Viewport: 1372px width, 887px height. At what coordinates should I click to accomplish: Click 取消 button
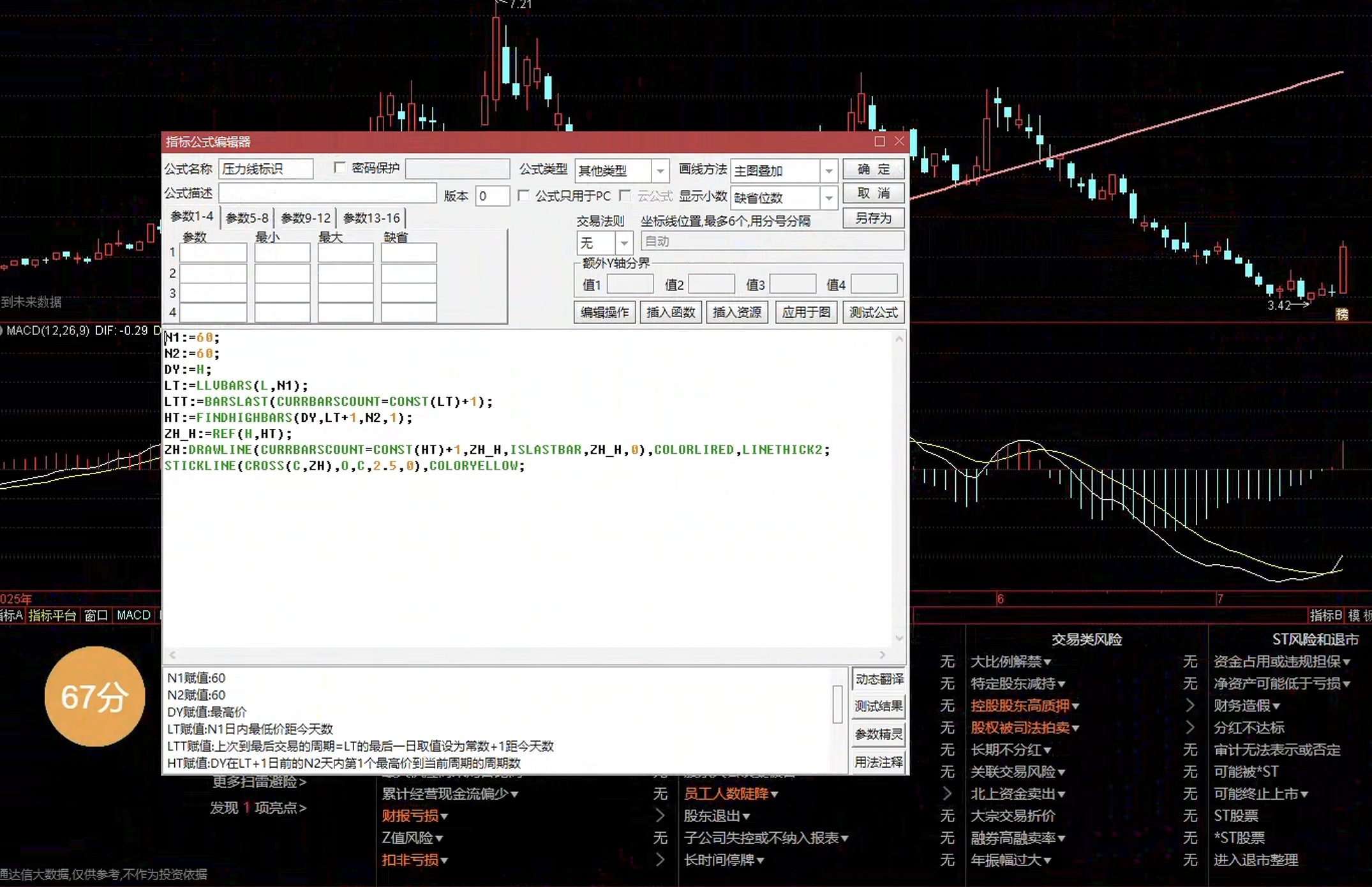[x=873, y=193]
